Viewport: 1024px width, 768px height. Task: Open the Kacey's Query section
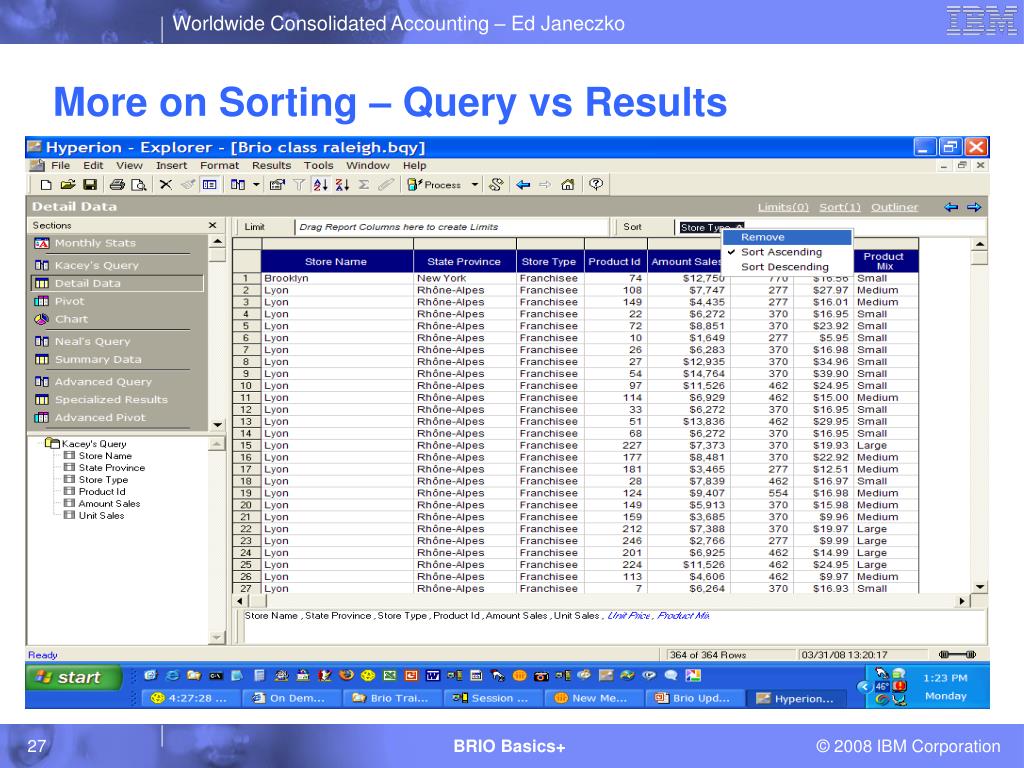96,265
